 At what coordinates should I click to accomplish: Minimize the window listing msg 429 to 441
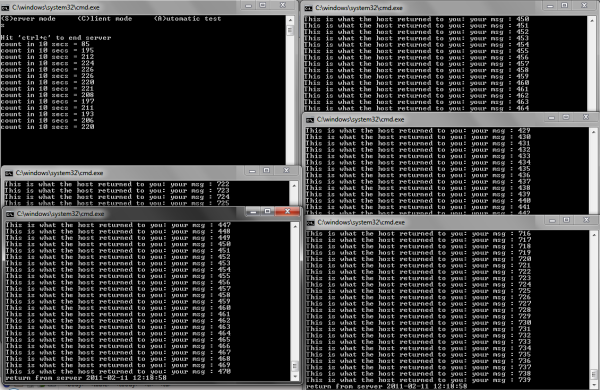[551, 117]
